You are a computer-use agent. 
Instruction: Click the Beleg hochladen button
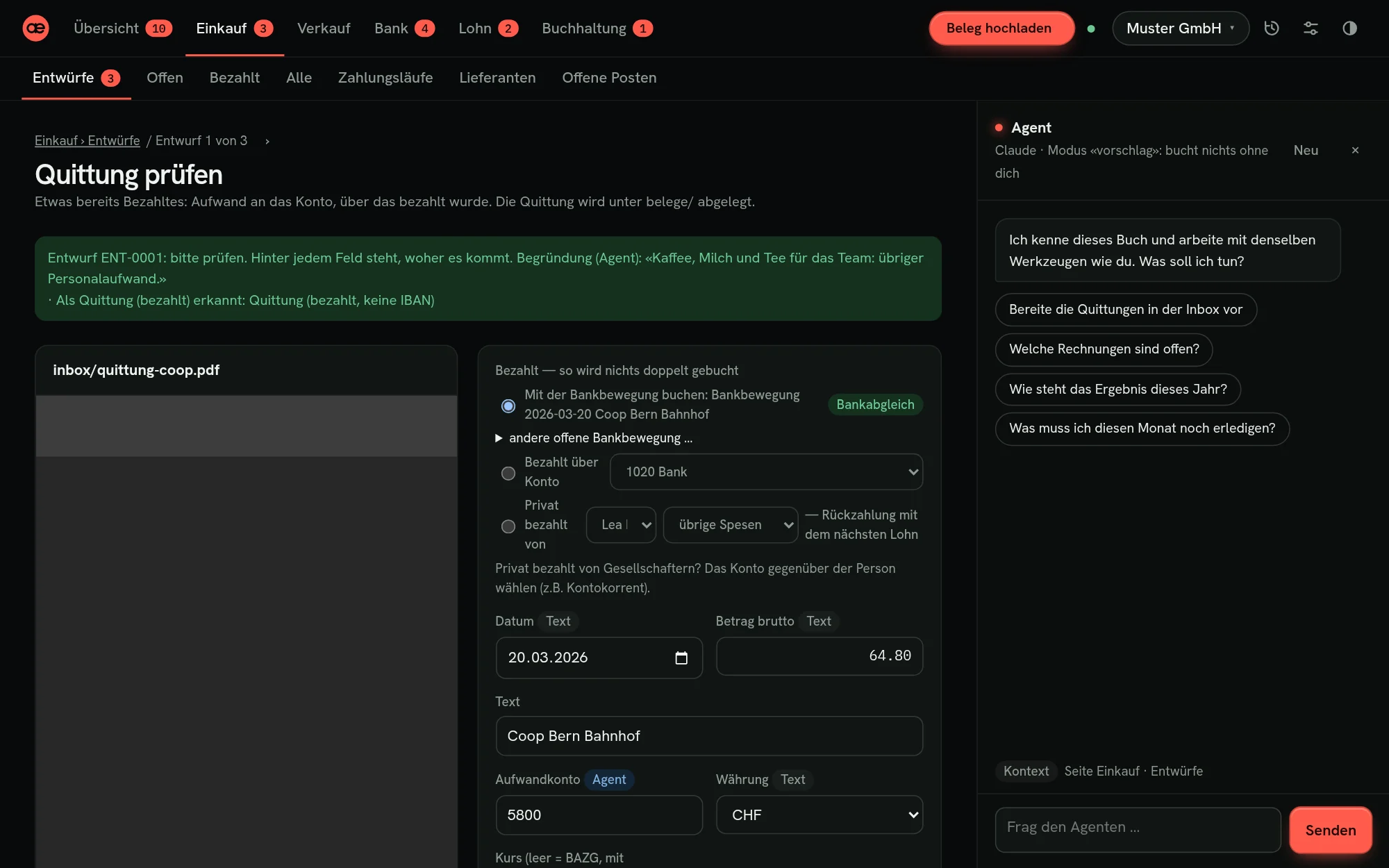tap(1001, 28)
